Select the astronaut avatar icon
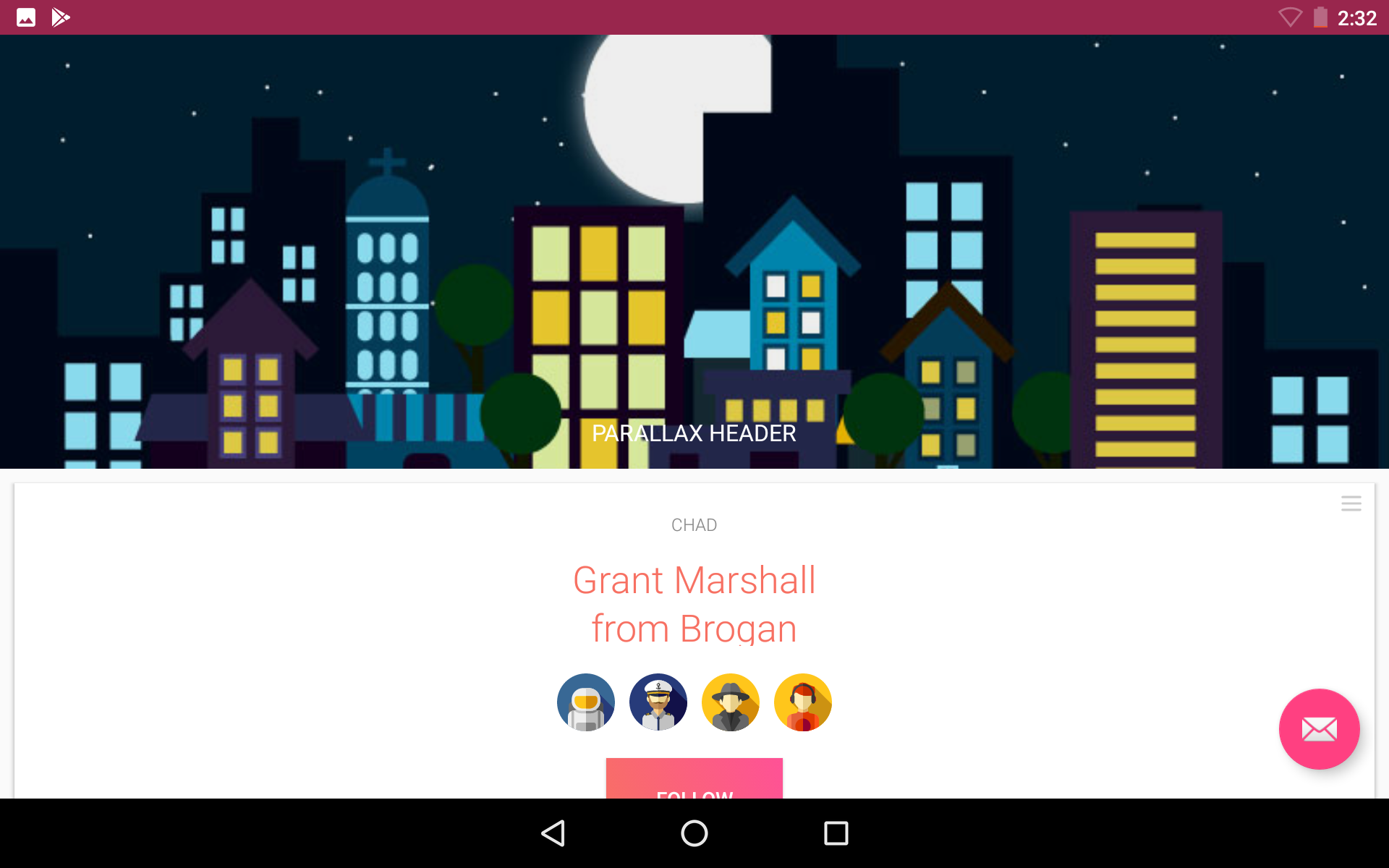1389x868 pixels. [x=585, y=701]
